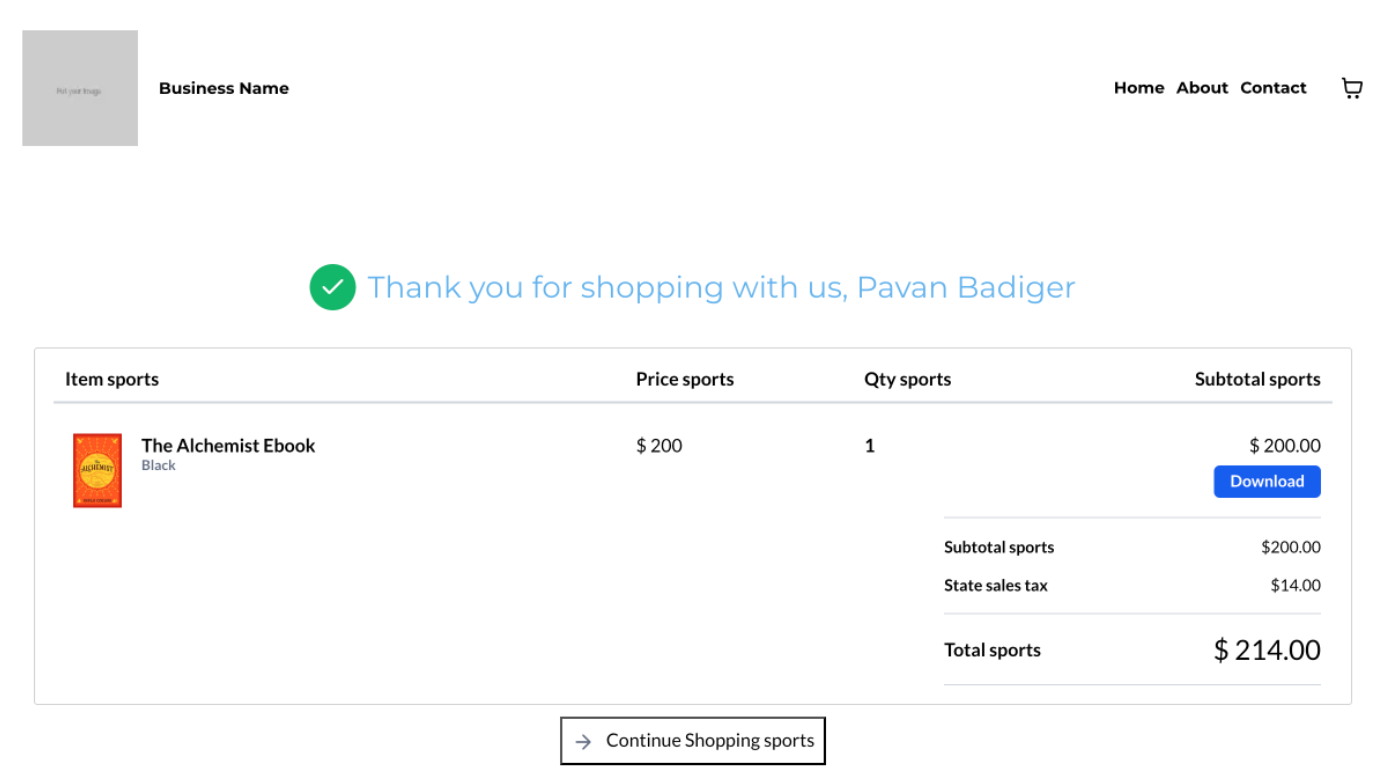
Task: Click the thank you heading text
Action: pos(721,287)
